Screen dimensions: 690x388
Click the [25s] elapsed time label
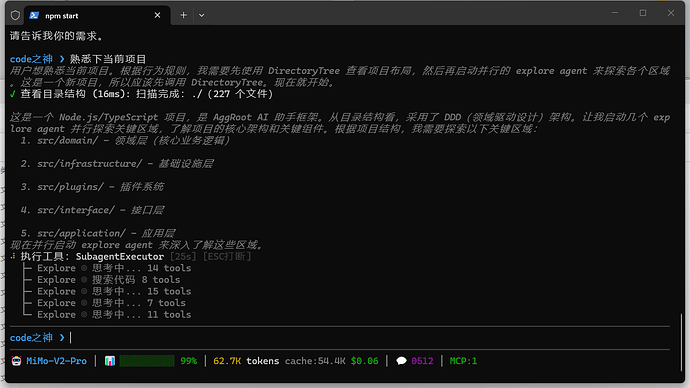pos(183,256)
